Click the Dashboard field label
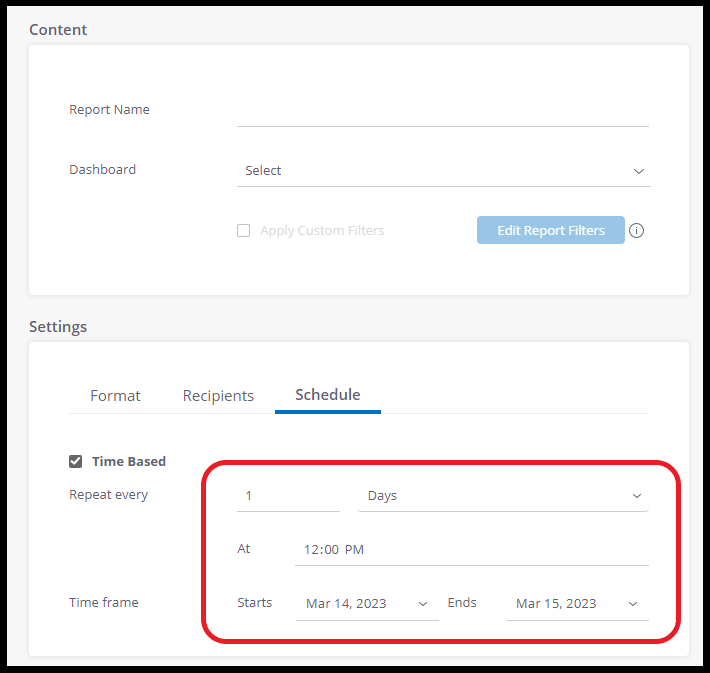 point(102,169)
